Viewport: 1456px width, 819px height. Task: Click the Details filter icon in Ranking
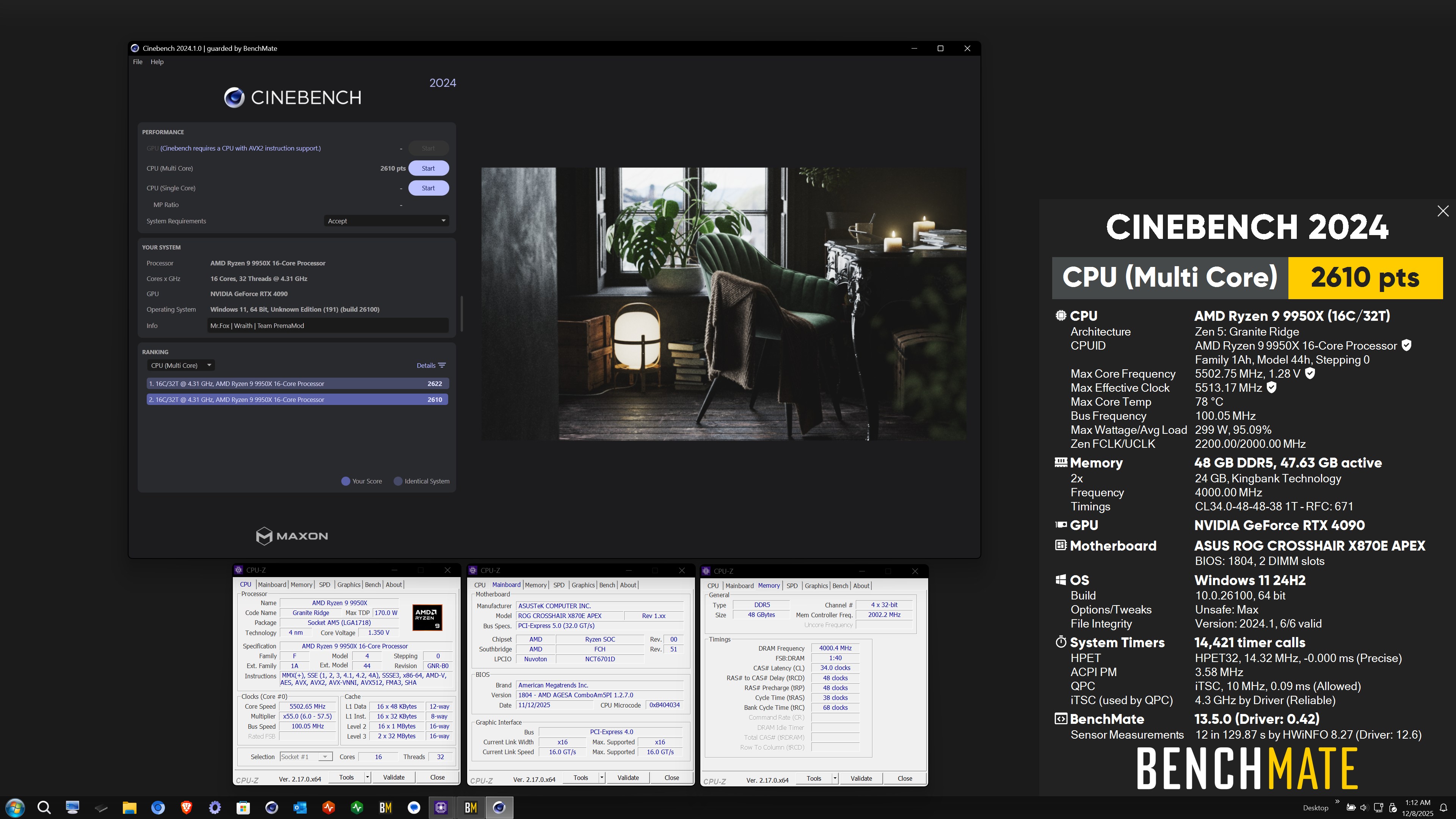pos(442,365)
